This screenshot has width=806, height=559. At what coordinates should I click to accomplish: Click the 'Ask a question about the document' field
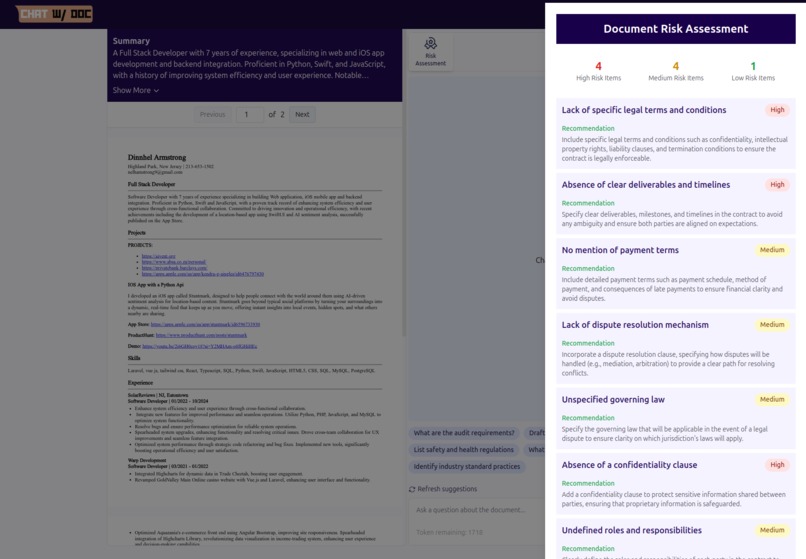(x=478, y=510)
